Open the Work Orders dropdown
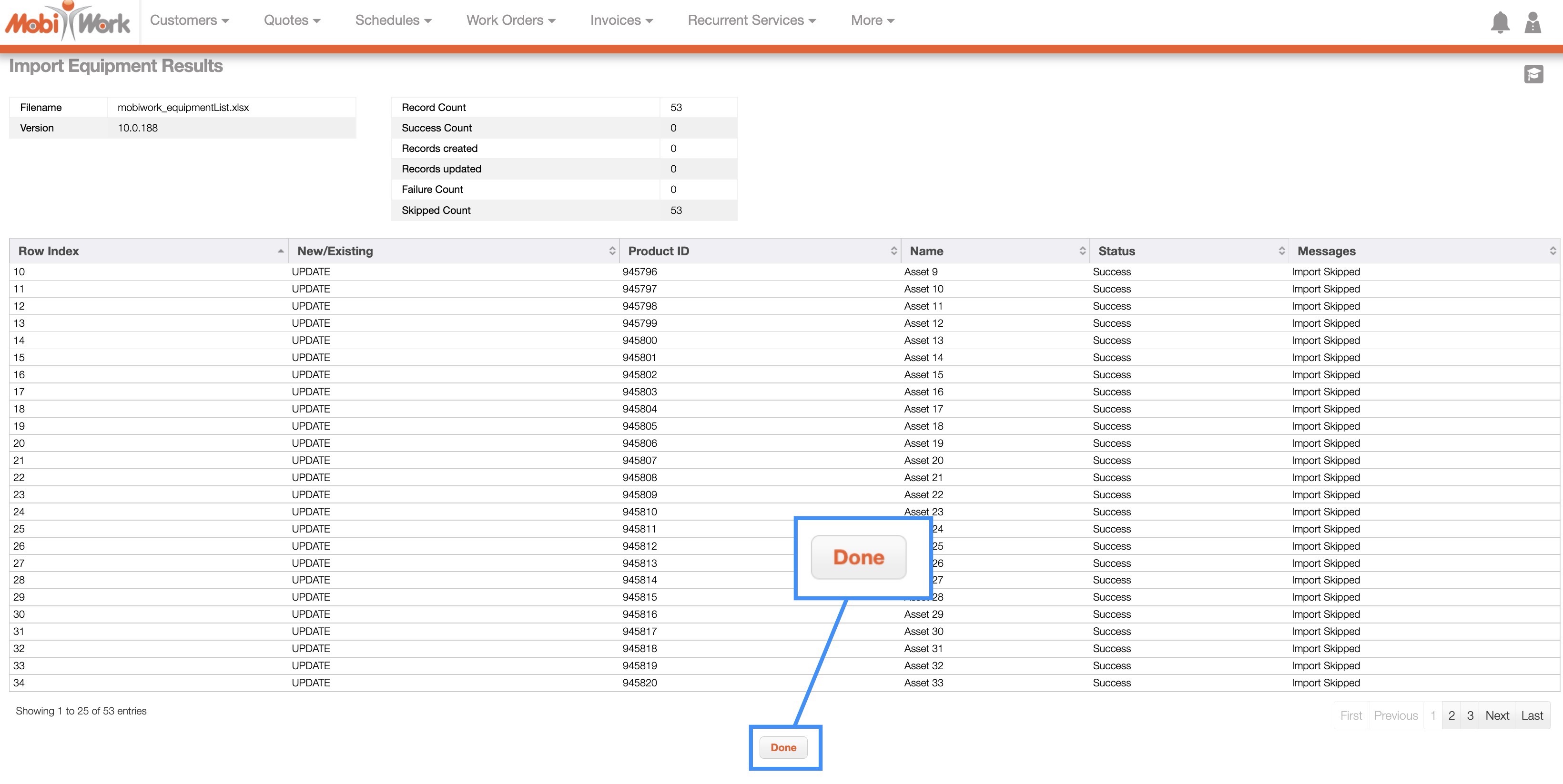 click(x=510, y=20)
